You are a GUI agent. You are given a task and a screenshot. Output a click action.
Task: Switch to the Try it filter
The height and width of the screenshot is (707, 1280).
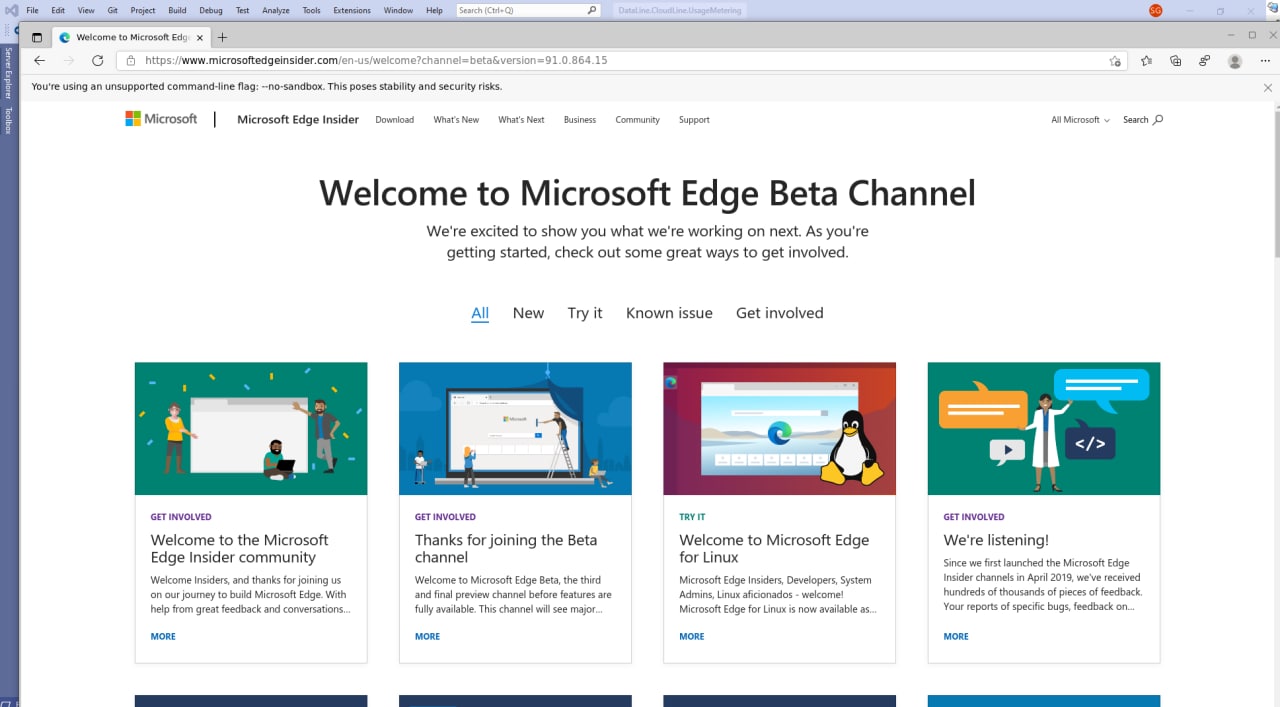585,313
